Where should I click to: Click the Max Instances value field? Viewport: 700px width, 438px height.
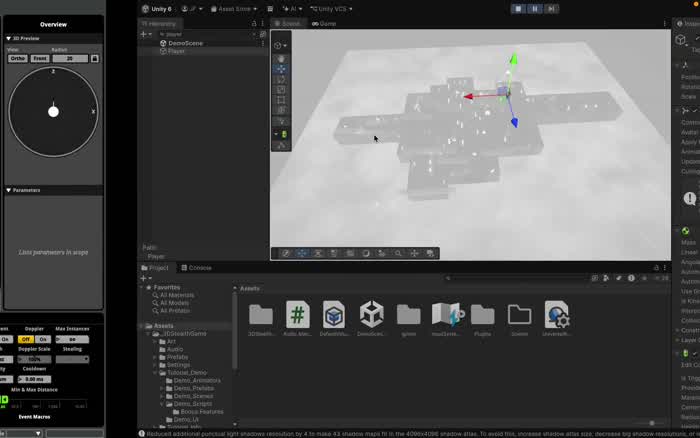click(72, 339)
